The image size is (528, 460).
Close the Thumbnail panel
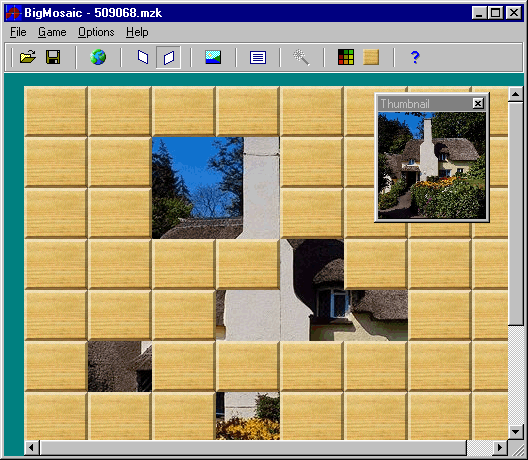coord(478,103)
